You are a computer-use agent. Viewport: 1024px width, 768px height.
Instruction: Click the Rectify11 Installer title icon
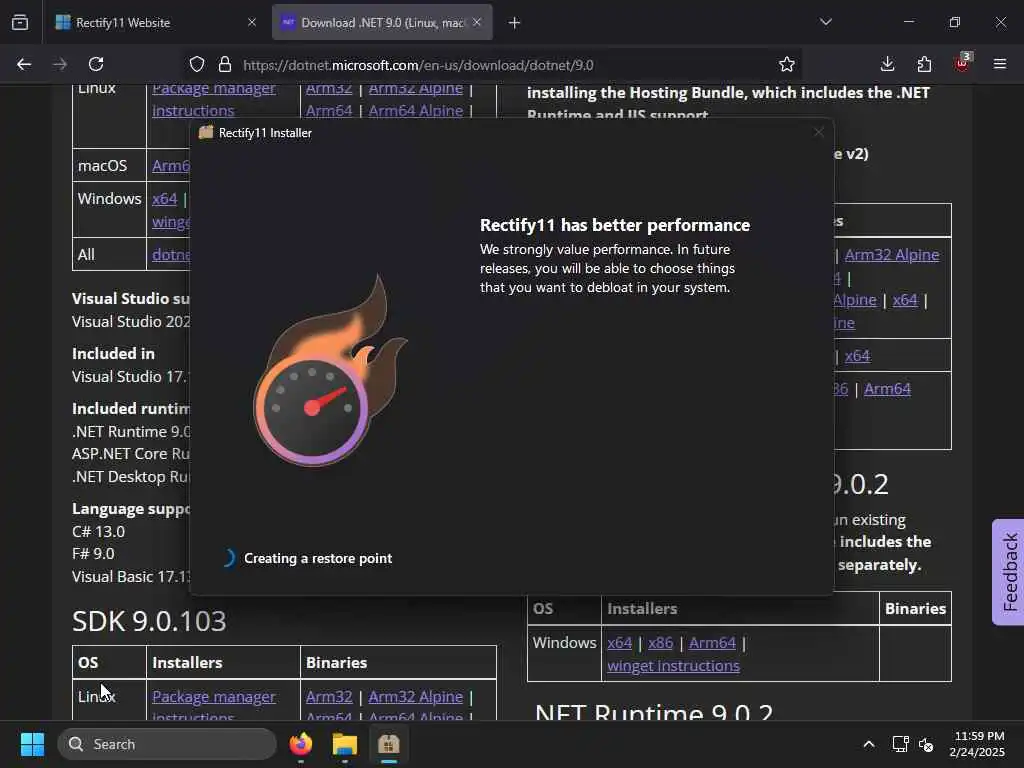(x=206, y=133)
